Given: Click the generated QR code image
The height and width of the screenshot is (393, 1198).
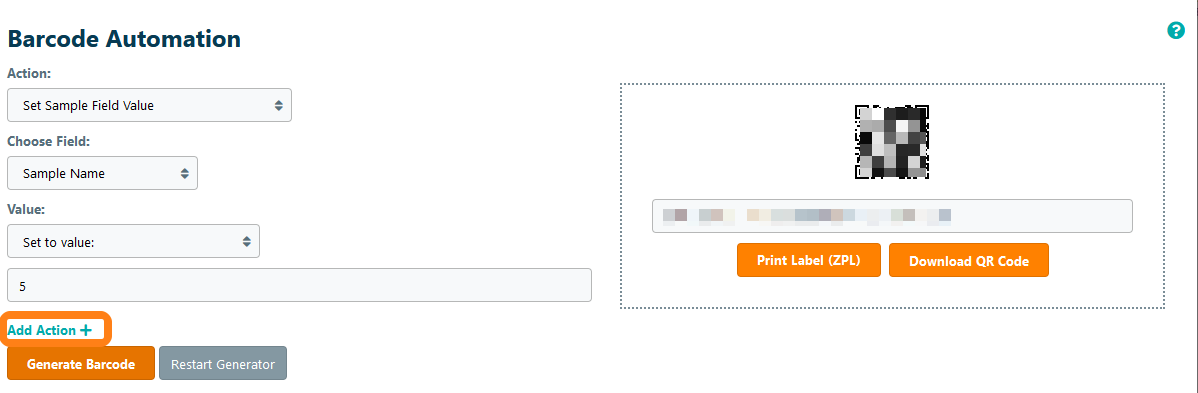Looking at the screenshot, I should point(892,142).
